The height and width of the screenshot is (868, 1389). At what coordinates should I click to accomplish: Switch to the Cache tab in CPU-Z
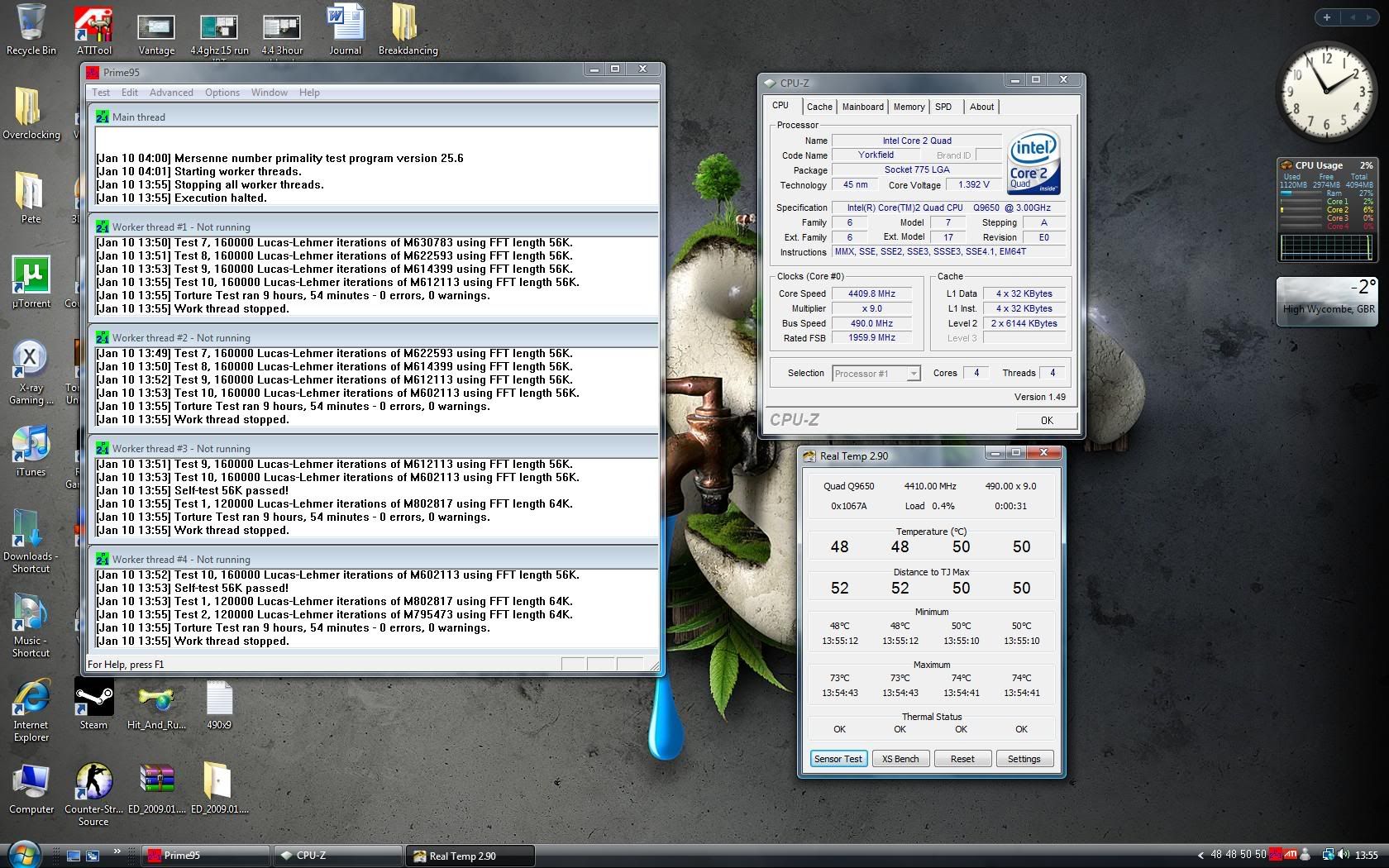(x=819, y=107)
